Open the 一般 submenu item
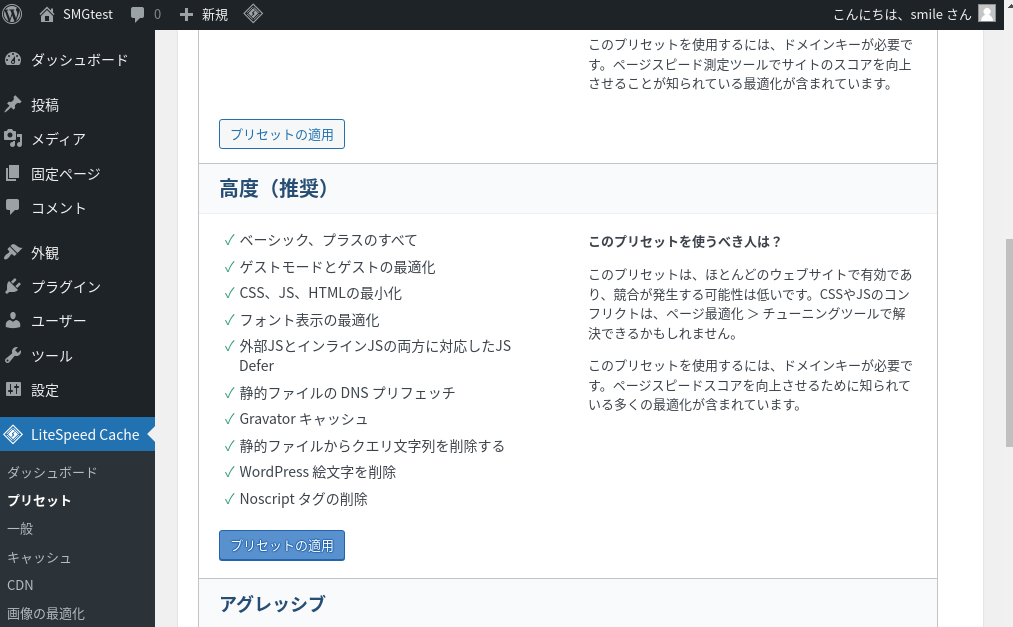 pos(20,529)
